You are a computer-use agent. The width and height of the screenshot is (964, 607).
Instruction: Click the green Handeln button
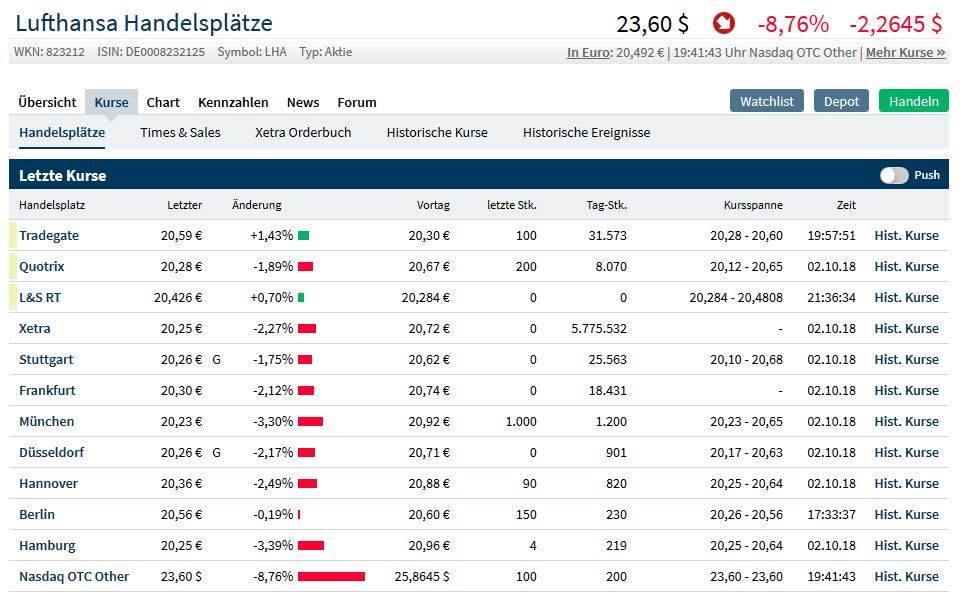click(912, 100)
